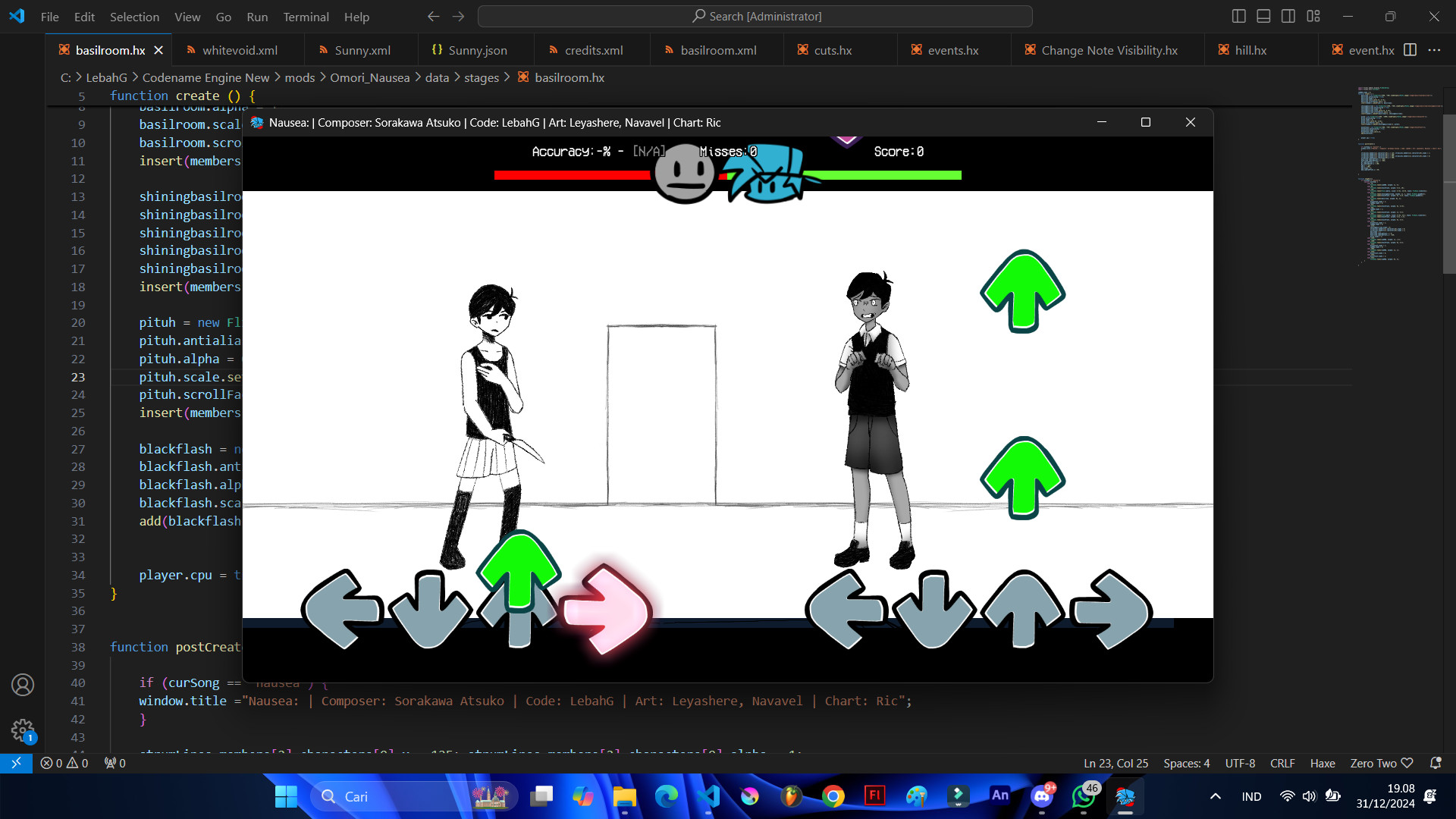Open the Run menu
The width and height of the screenshot is (1456, 819).
[x=257, y=16]
